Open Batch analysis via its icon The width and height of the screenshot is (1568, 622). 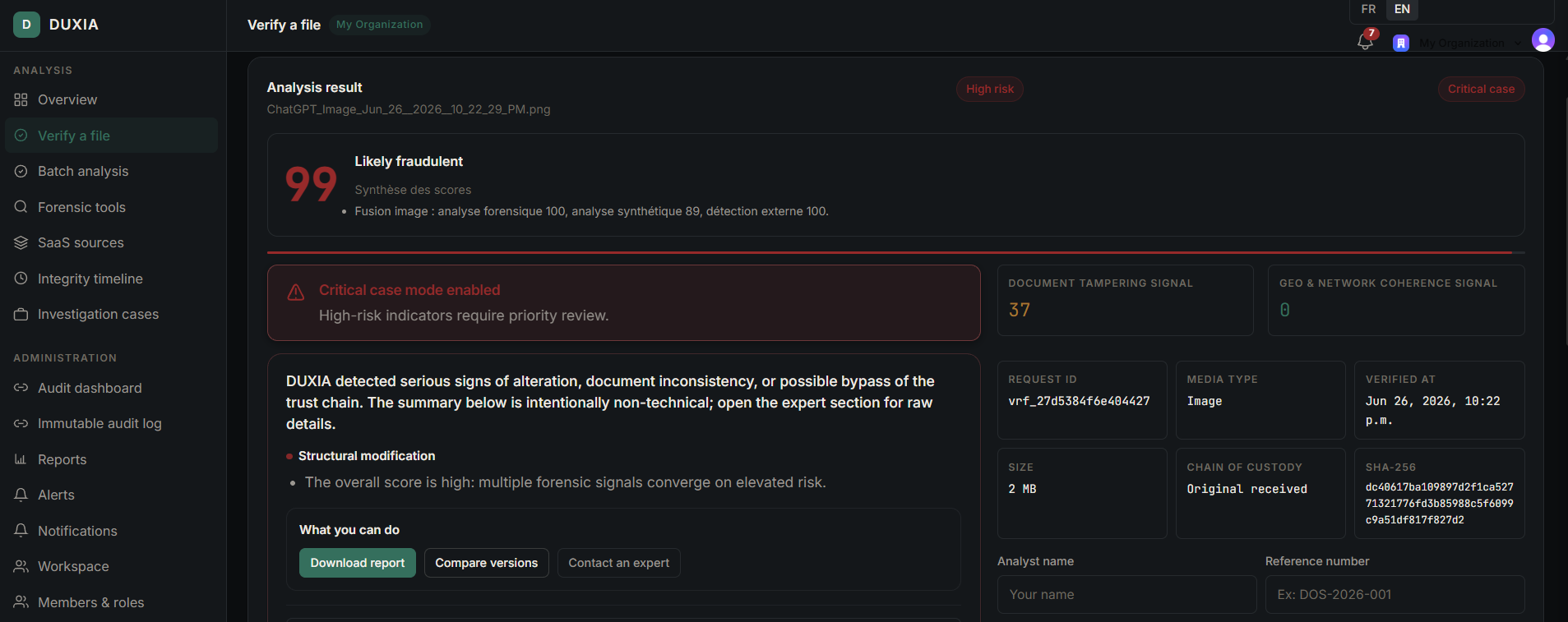tap(21, 171)
